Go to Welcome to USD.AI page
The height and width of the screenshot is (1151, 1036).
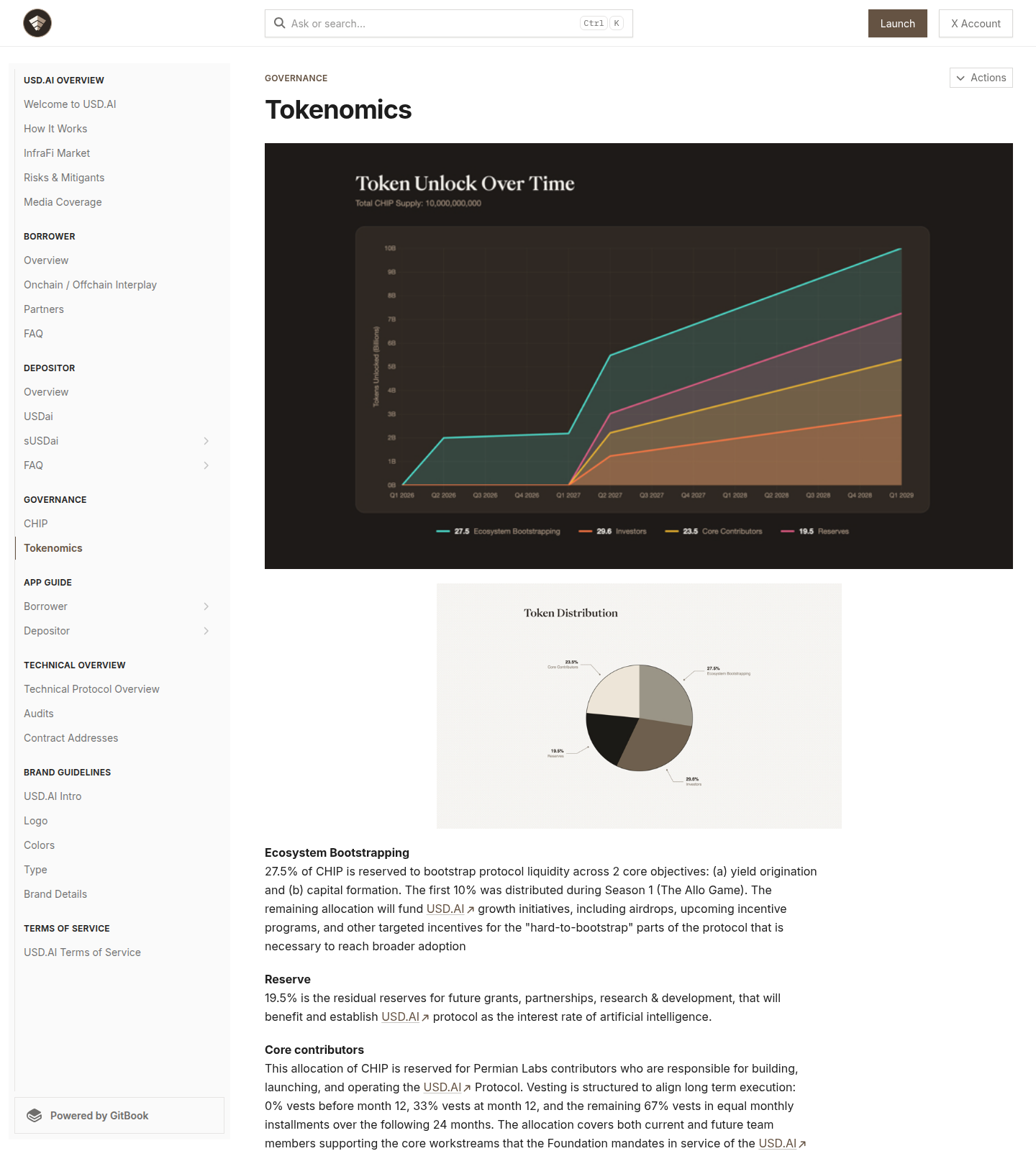(x=70, y=104)
